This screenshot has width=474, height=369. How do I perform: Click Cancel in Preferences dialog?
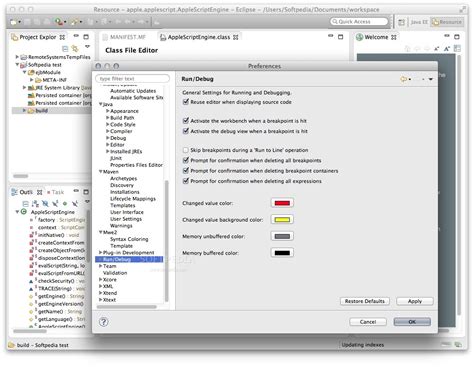368,322
